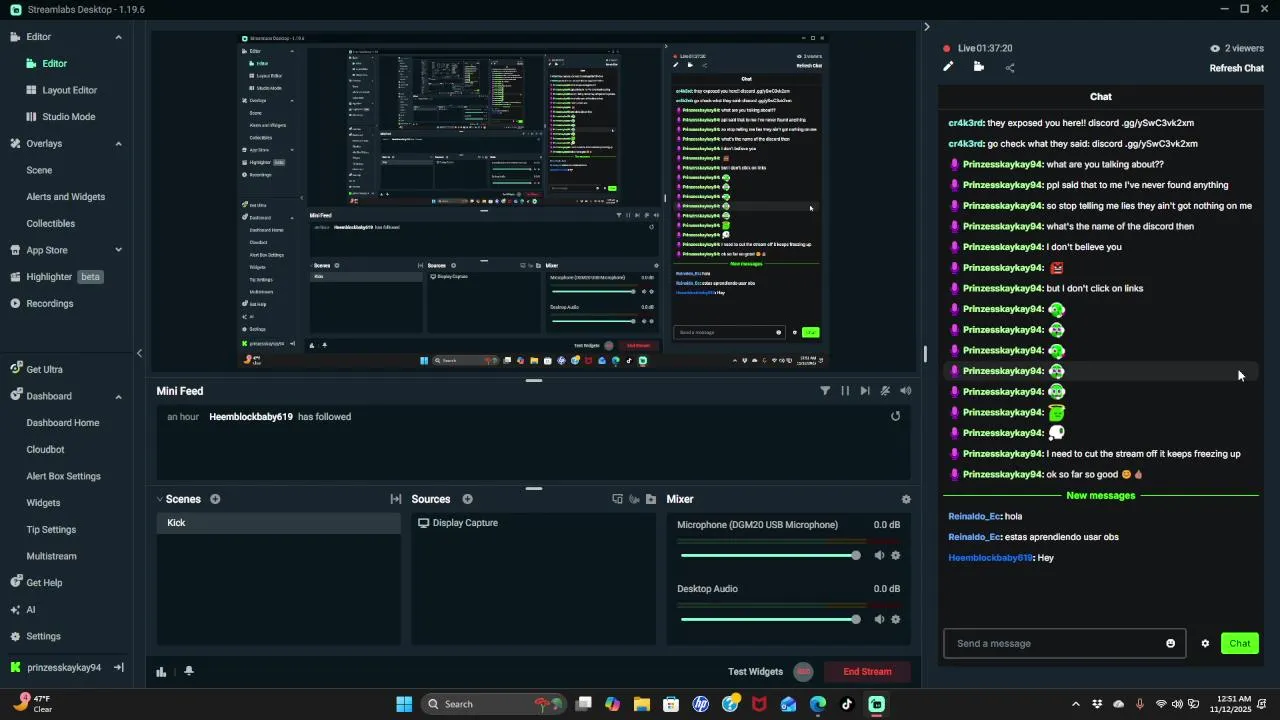Screen dimensions: 1280x720
Task: Open Microsoft Edge from the taskbar
Action: (818, 704)
